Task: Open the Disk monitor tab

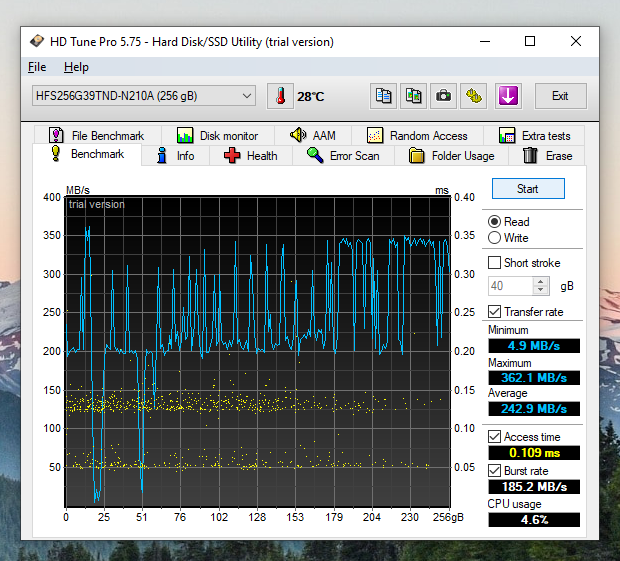Action: click(x=217, y=136)
